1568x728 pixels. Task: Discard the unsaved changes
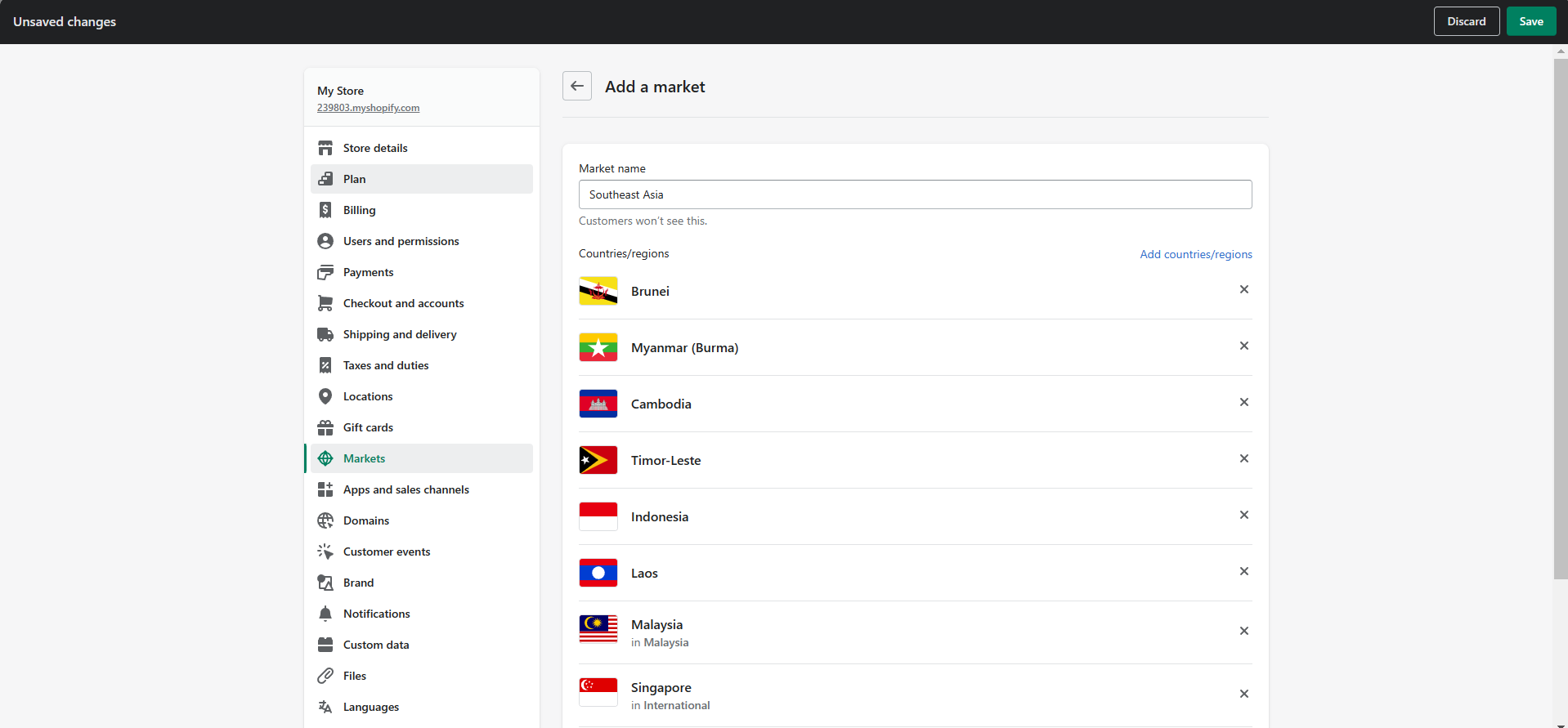pyautogui.click(x=1467, y=21)
